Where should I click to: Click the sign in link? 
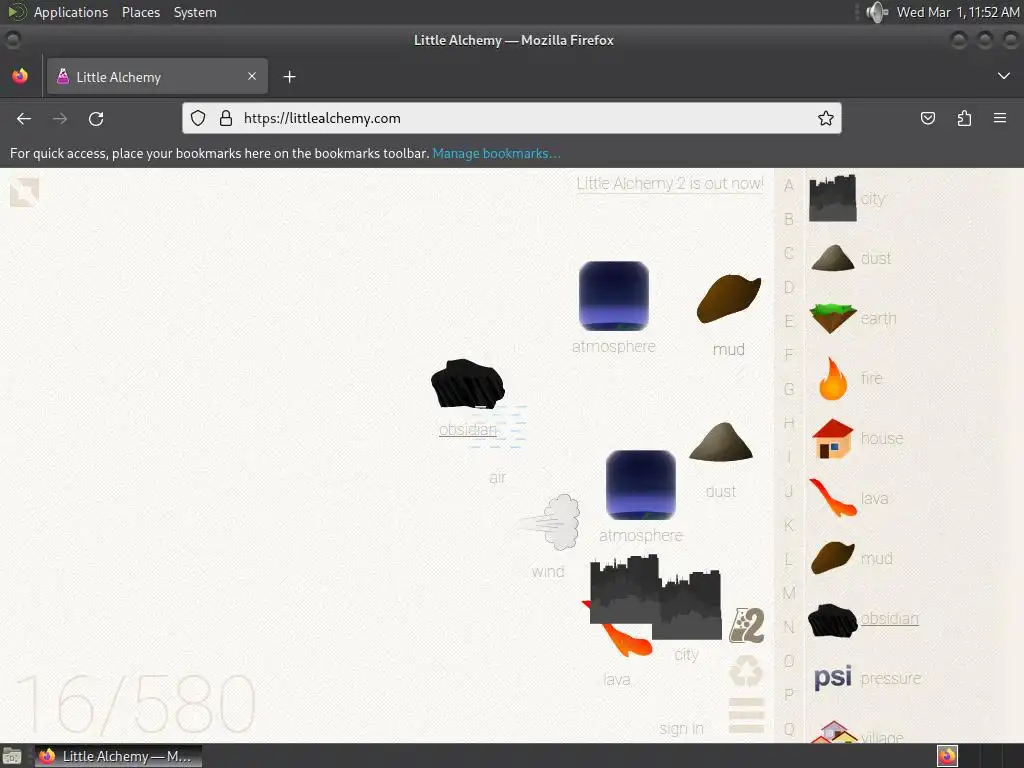[681, 729]
